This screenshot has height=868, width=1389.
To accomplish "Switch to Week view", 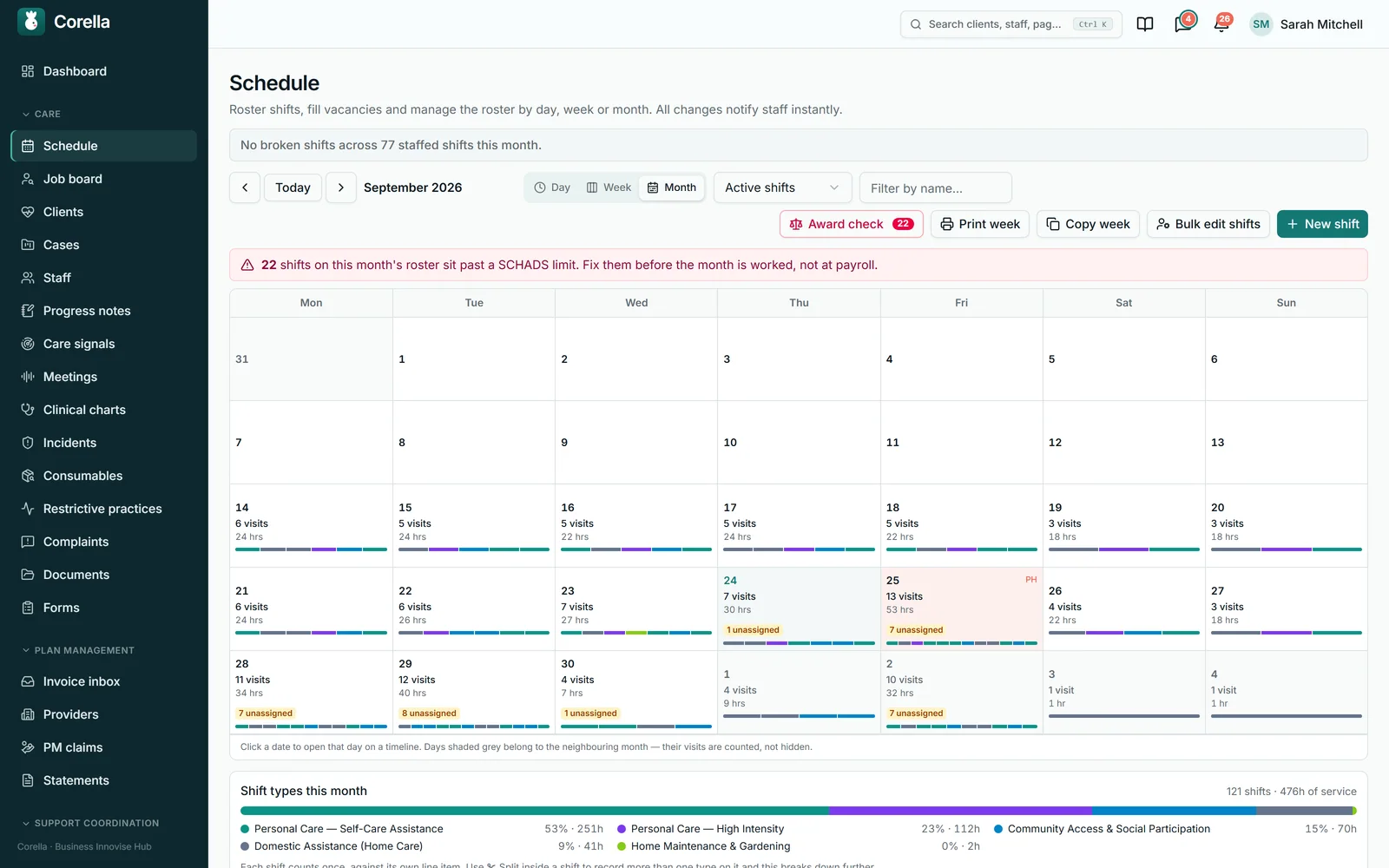I will point(609,187).
